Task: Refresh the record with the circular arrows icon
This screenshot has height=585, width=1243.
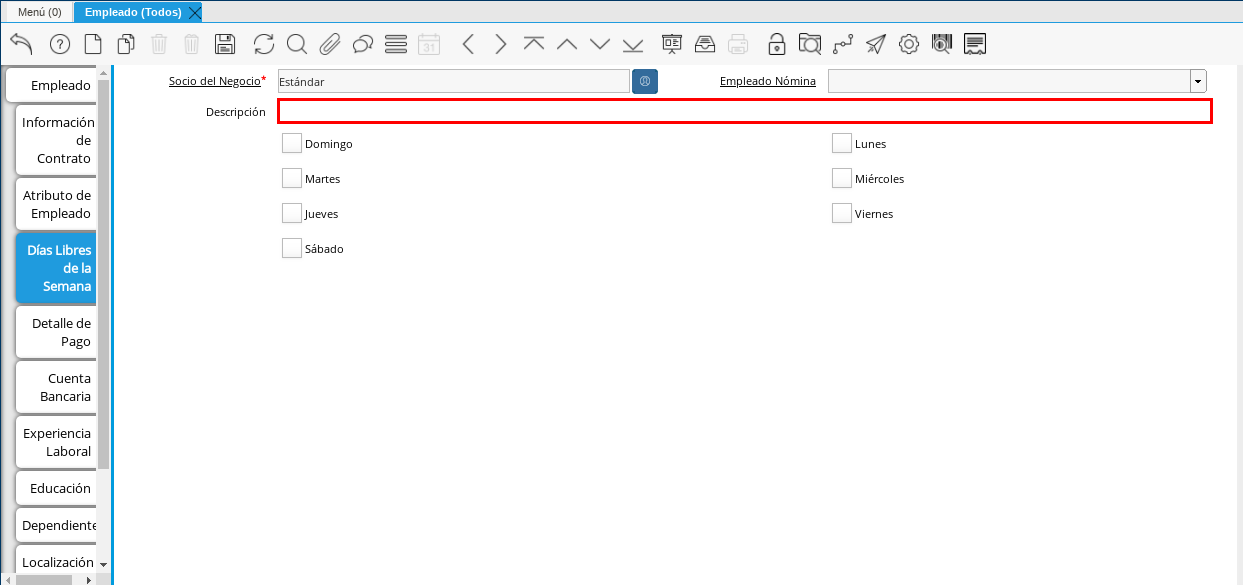Action: click(264, 44)
